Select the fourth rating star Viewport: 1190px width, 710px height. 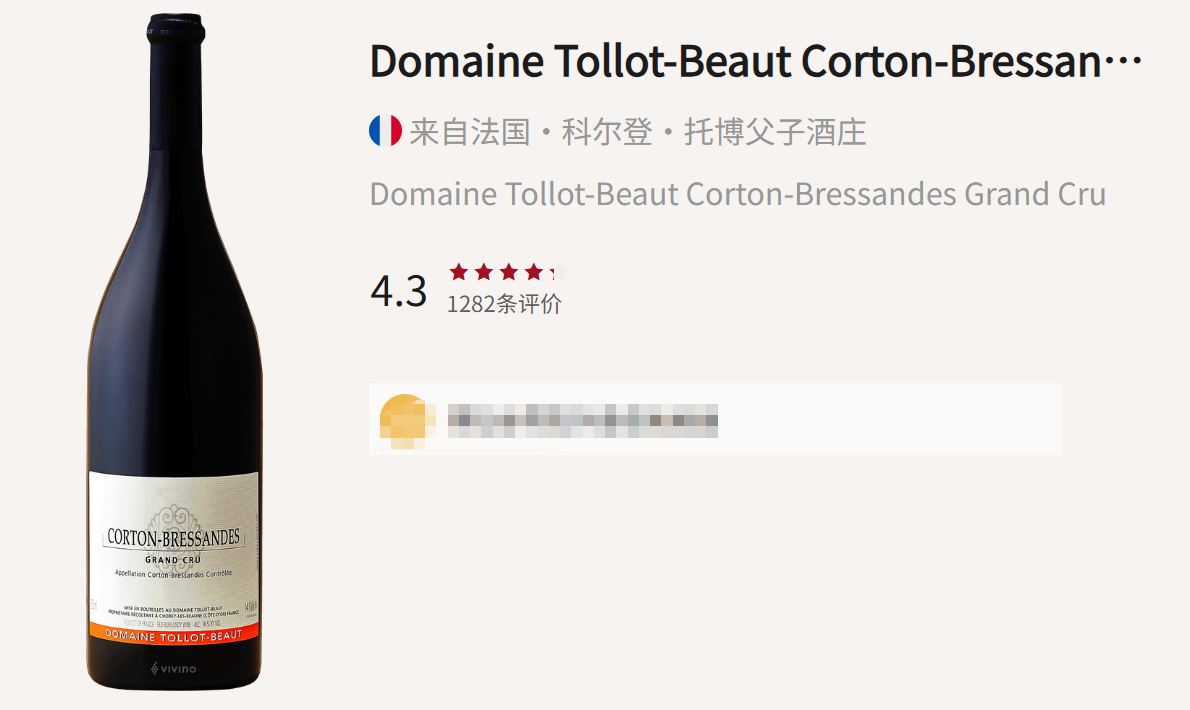[x=534, y=271]
